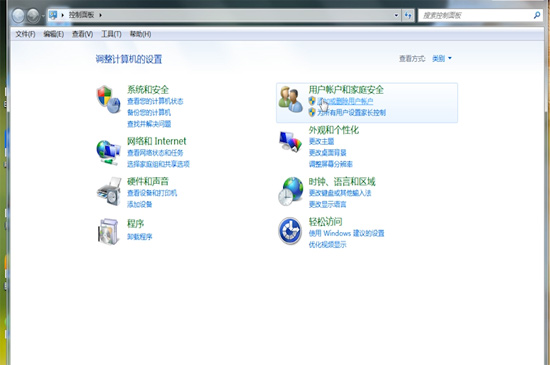Click 为所有用户设置家长控制 link
The height and width of the screenshot is (365, 550).
(351, 113)
